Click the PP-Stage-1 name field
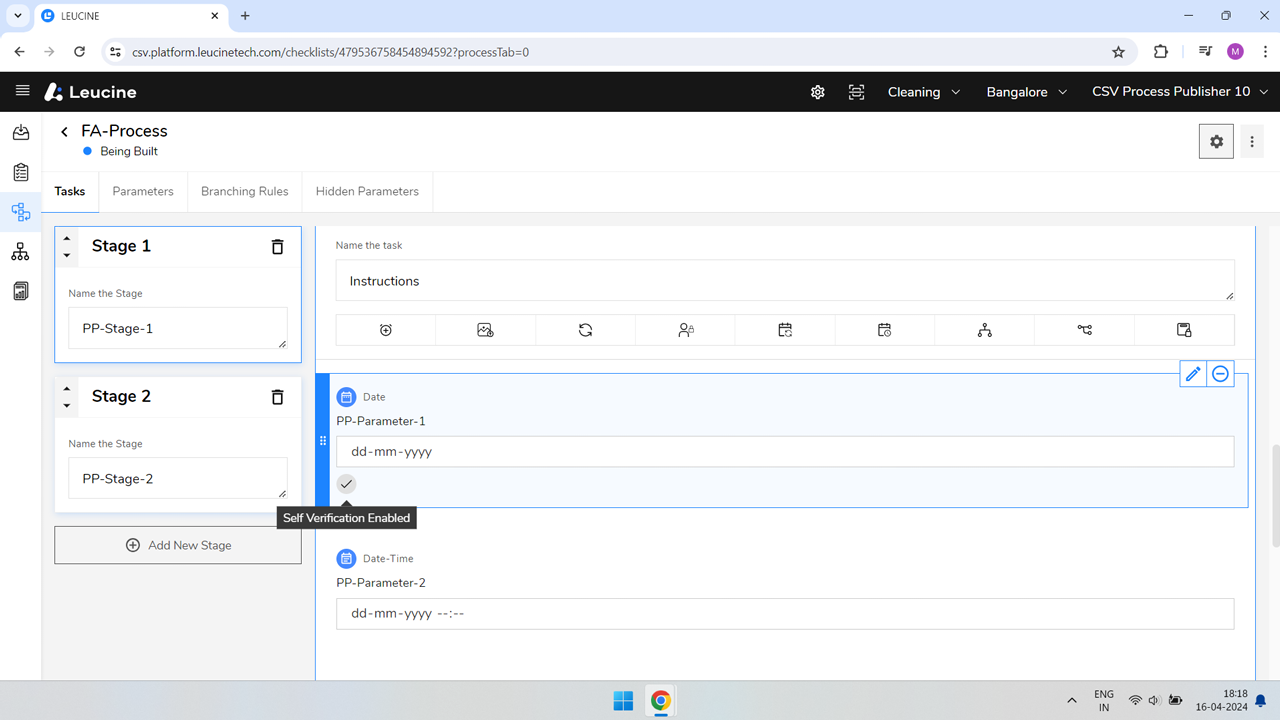The width and height of the screenshot is (1280, 720). (x=178, y=328)
